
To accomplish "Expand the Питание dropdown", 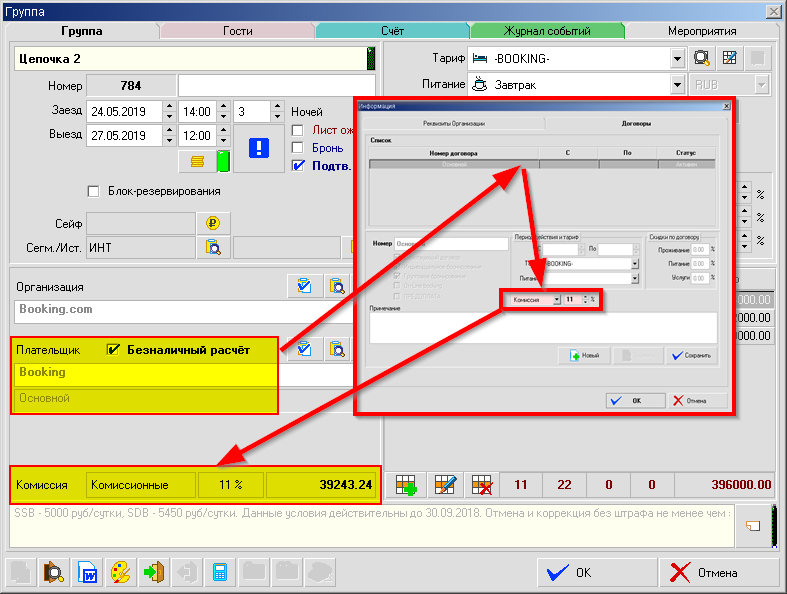I will point(677,85).
